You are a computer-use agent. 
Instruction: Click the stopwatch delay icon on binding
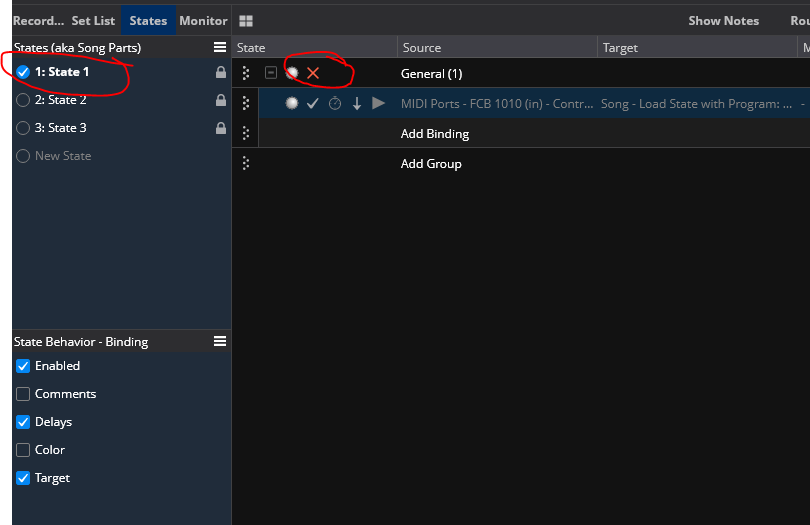(335, 103)
